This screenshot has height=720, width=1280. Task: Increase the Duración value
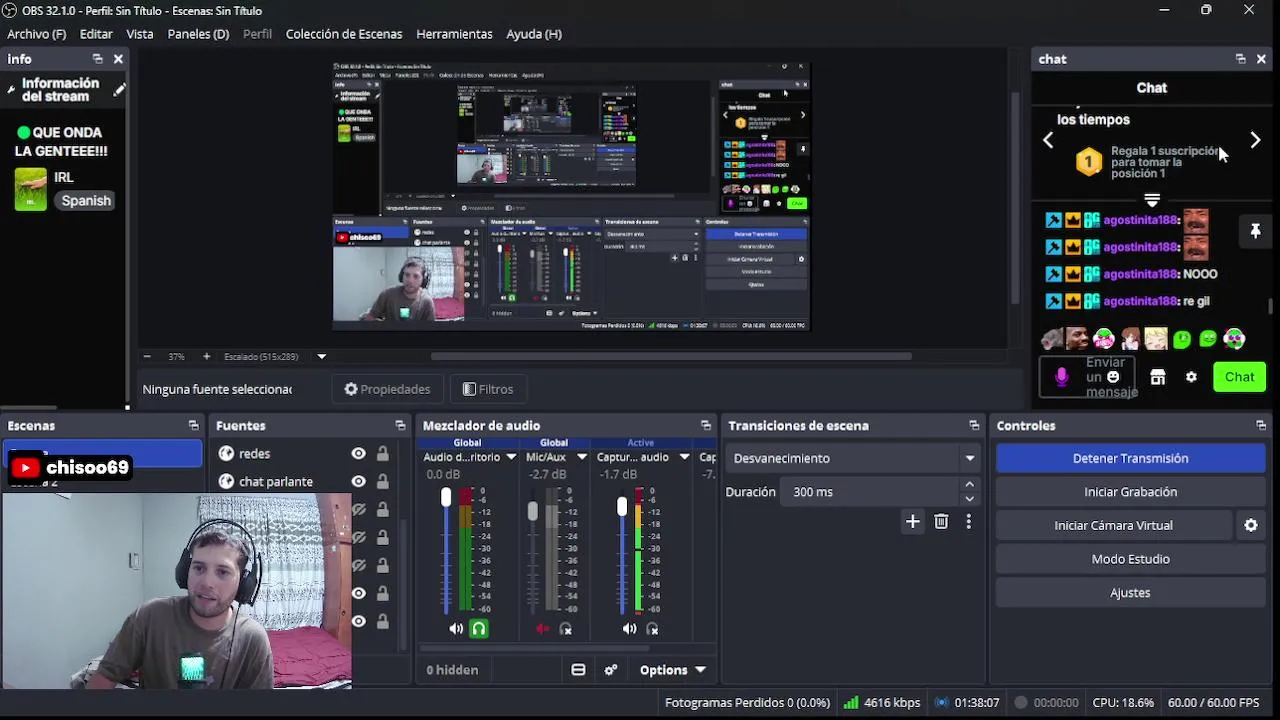(x=969, y=485)
